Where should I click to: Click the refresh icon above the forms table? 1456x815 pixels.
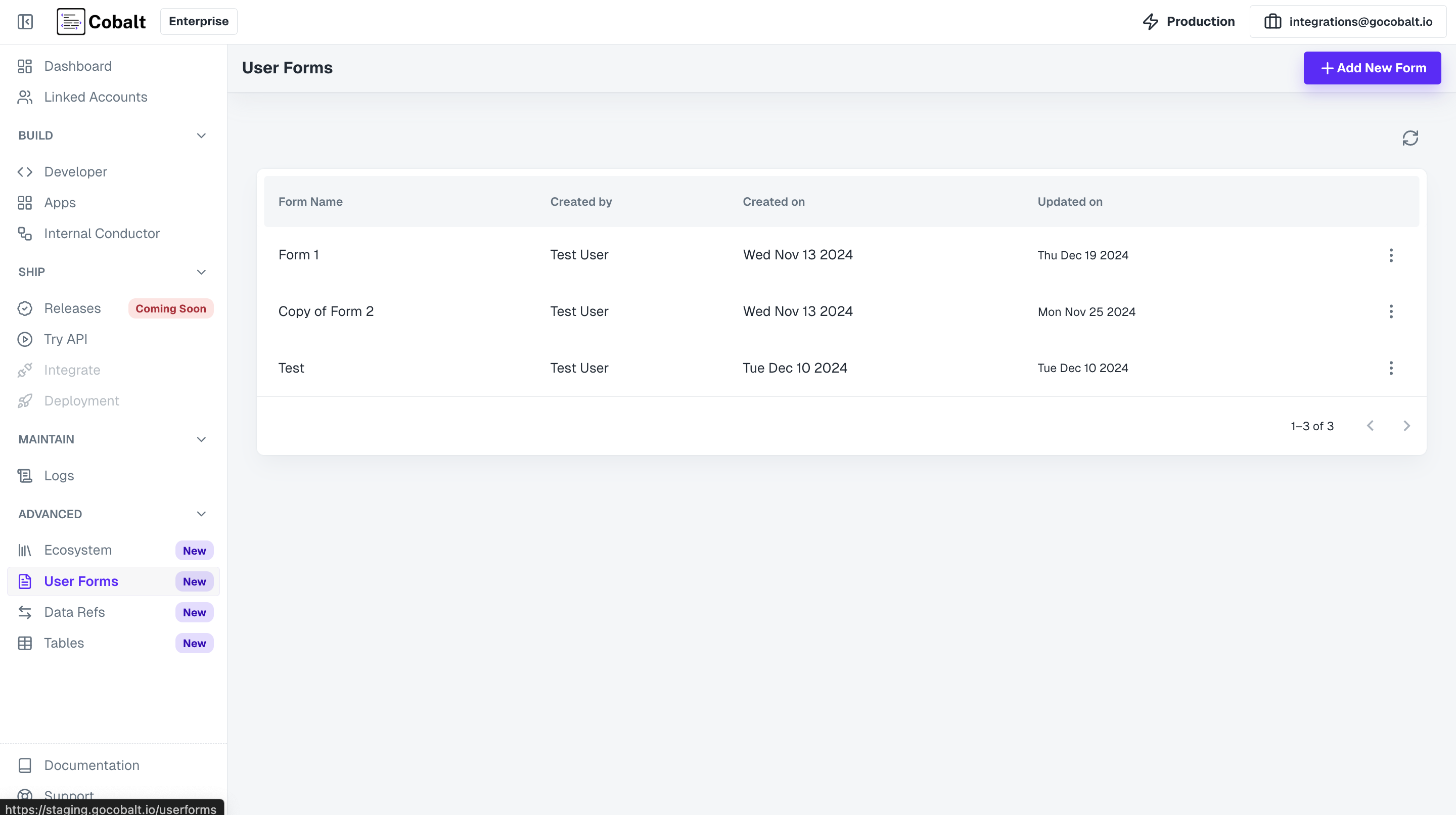click(1410, 138)
